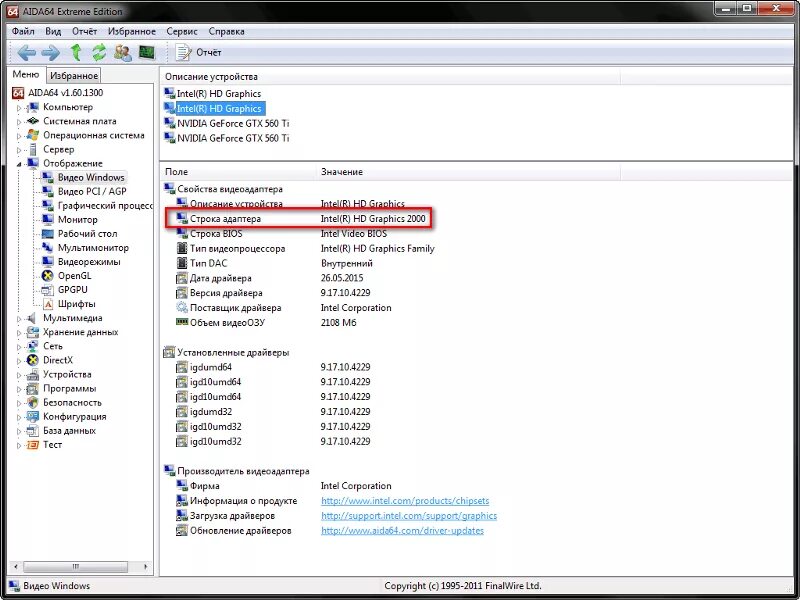
Task: Expand the Системная плата tree node
Action: (19, 121)
